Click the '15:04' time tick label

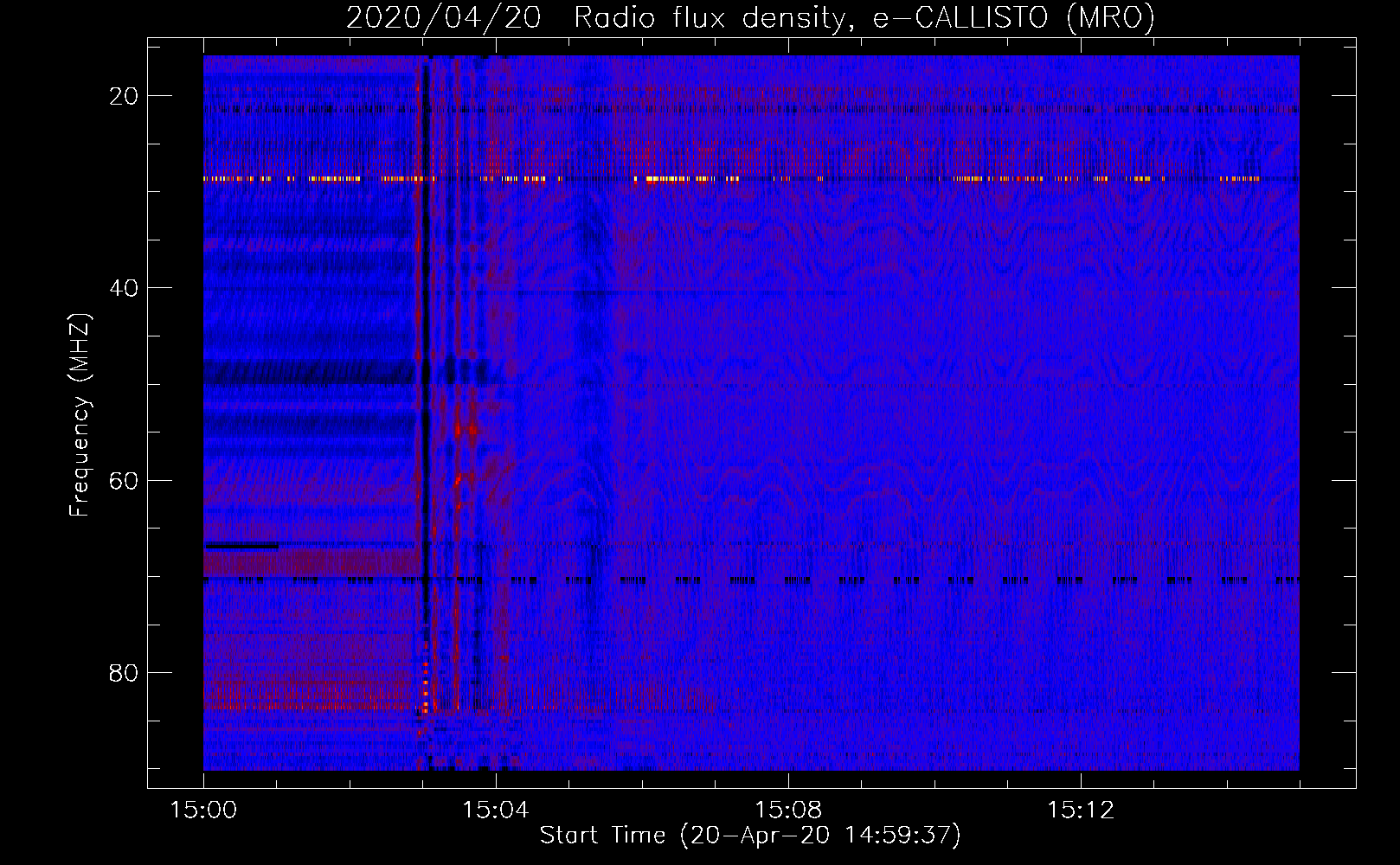point(496,811)
